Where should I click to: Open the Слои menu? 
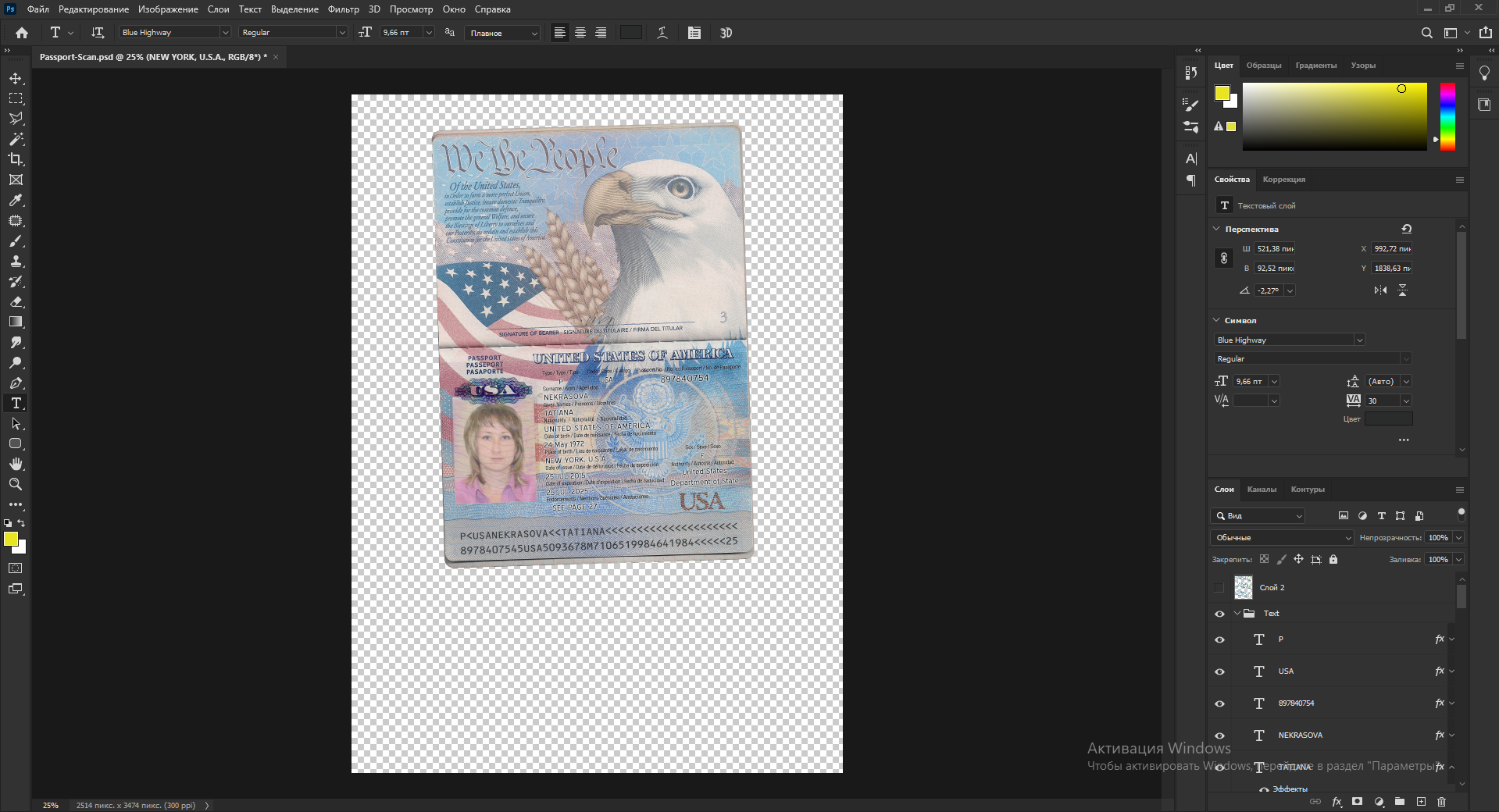(219, 9)
